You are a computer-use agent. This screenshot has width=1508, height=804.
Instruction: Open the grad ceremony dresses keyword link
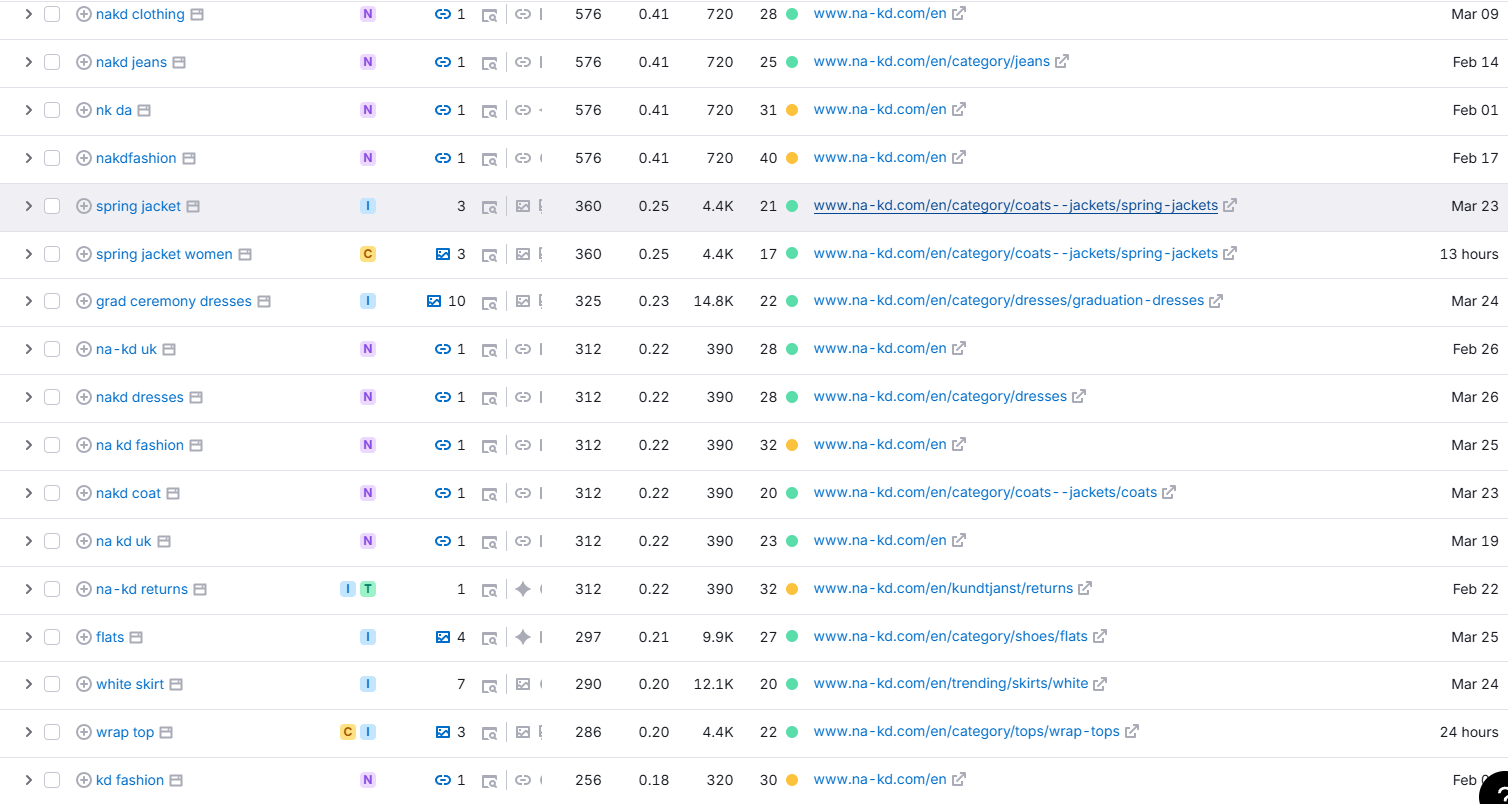pyautogui.click(x=174, y=301)
